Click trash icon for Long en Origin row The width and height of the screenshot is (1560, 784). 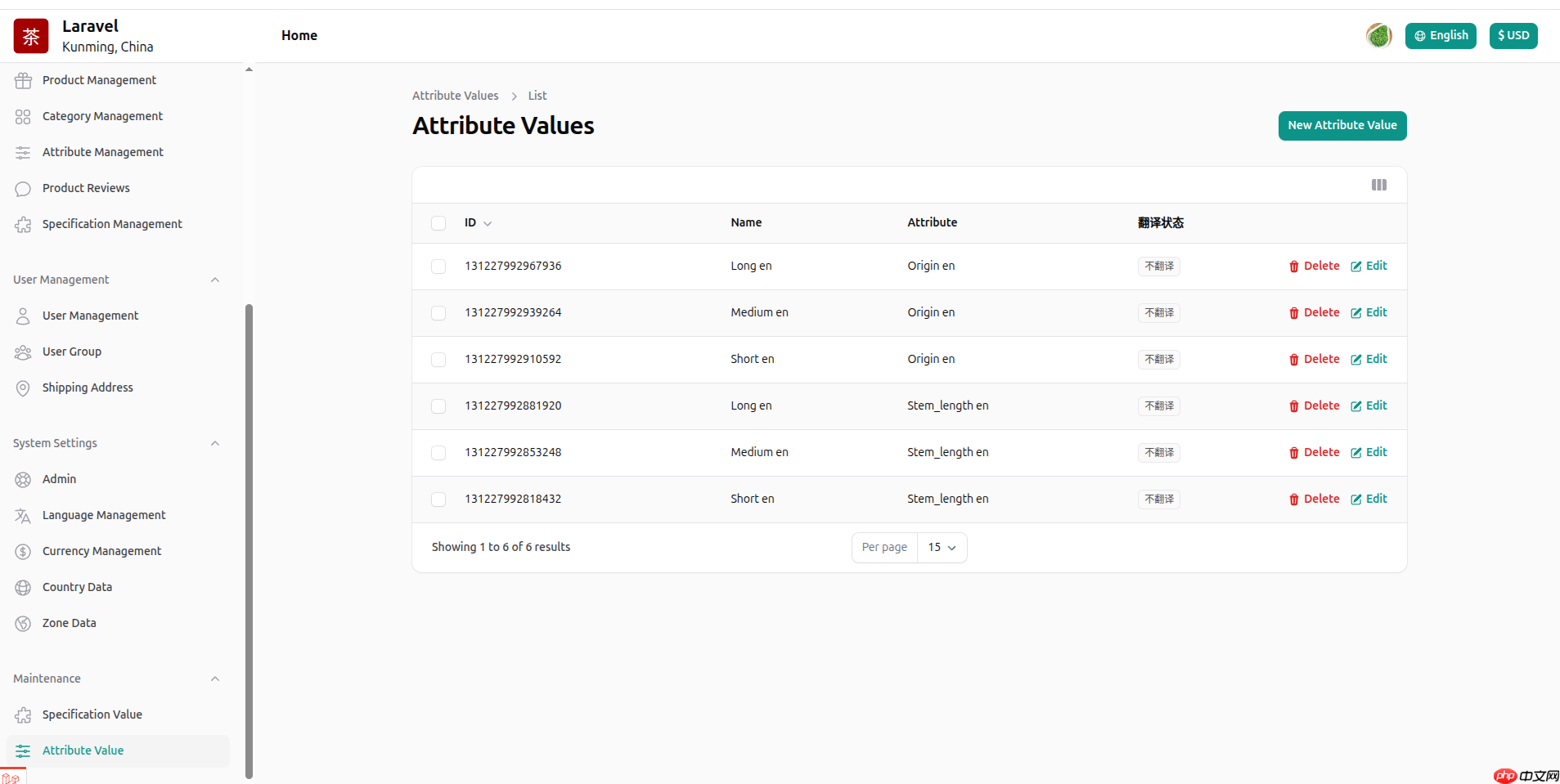1293,267
